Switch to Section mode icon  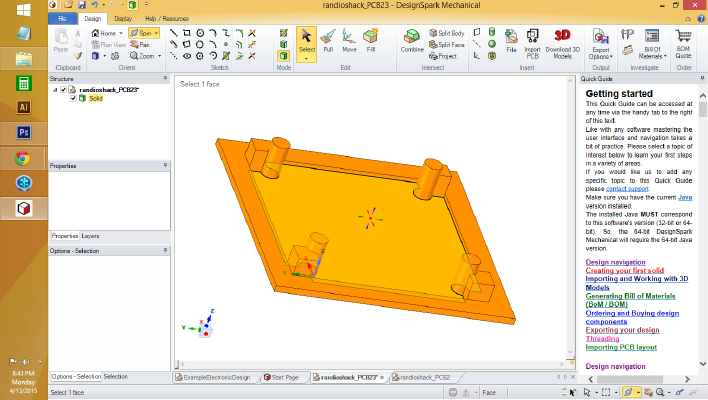tap(284, 44)
